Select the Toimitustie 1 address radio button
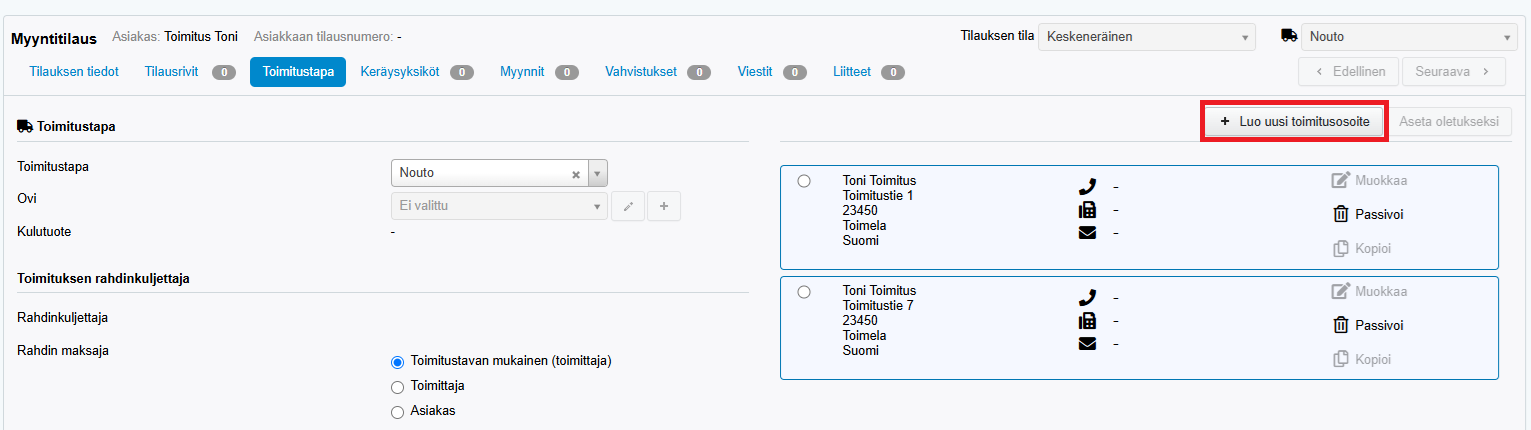The height and width of the screenshot is (430, 1531). coord(804,181)
